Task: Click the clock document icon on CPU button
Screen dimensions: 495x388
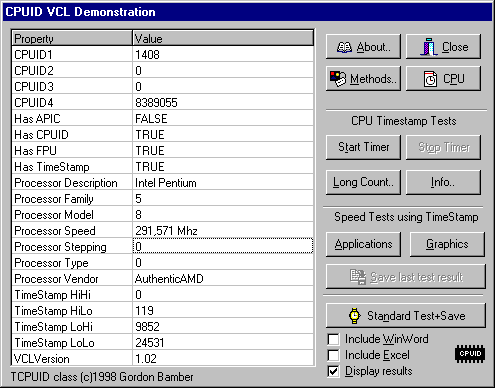Action: tap(430, 79)
